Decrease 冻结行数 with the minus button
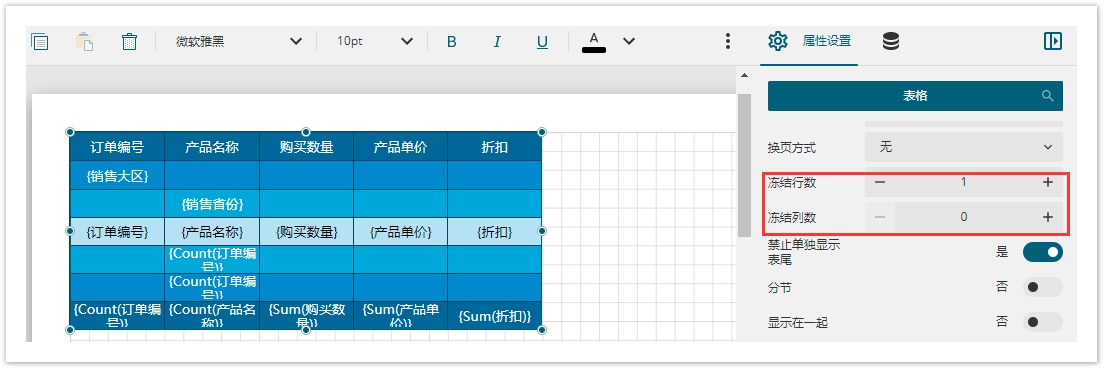Image resolution: width=1103 pixels, height=368 pixels. (x=880, y=182)
